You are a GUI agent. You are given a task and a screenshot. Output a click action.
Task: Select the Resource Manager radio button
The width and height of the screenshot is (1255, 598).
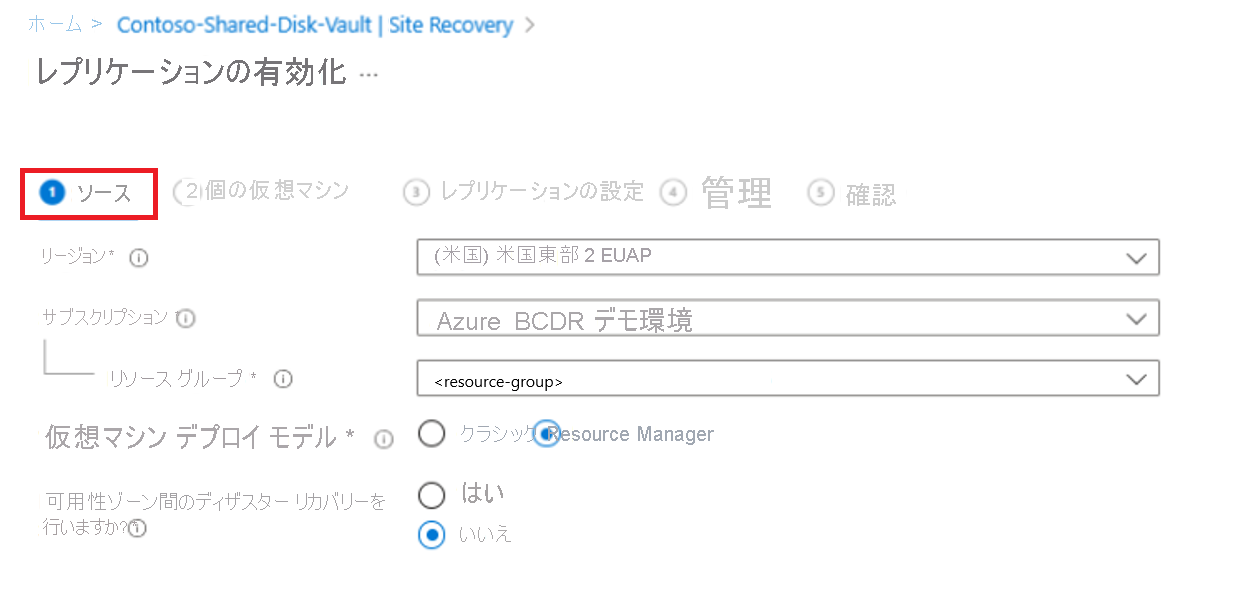click(547, 434)
